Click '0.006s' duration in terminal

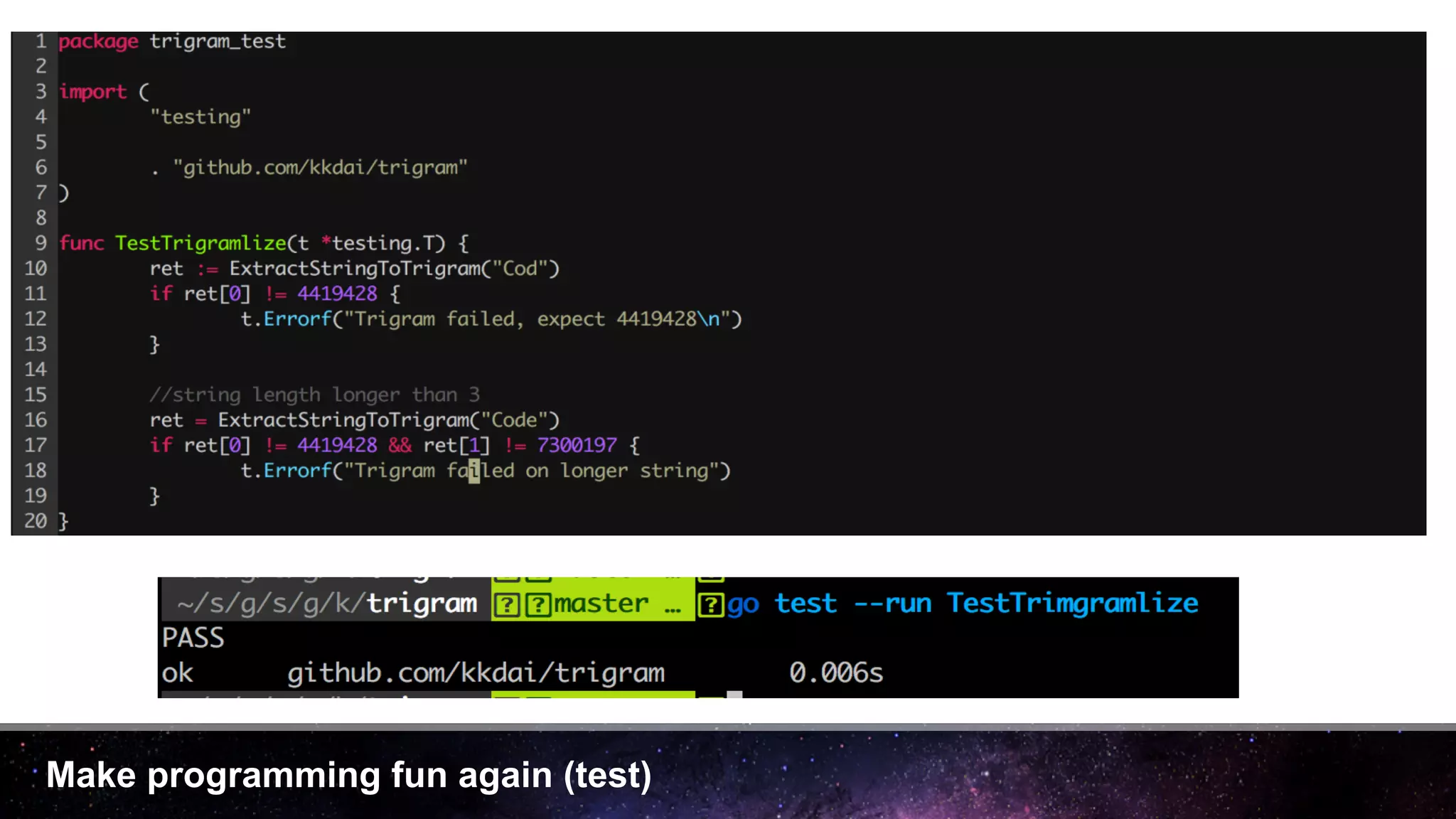836,673
